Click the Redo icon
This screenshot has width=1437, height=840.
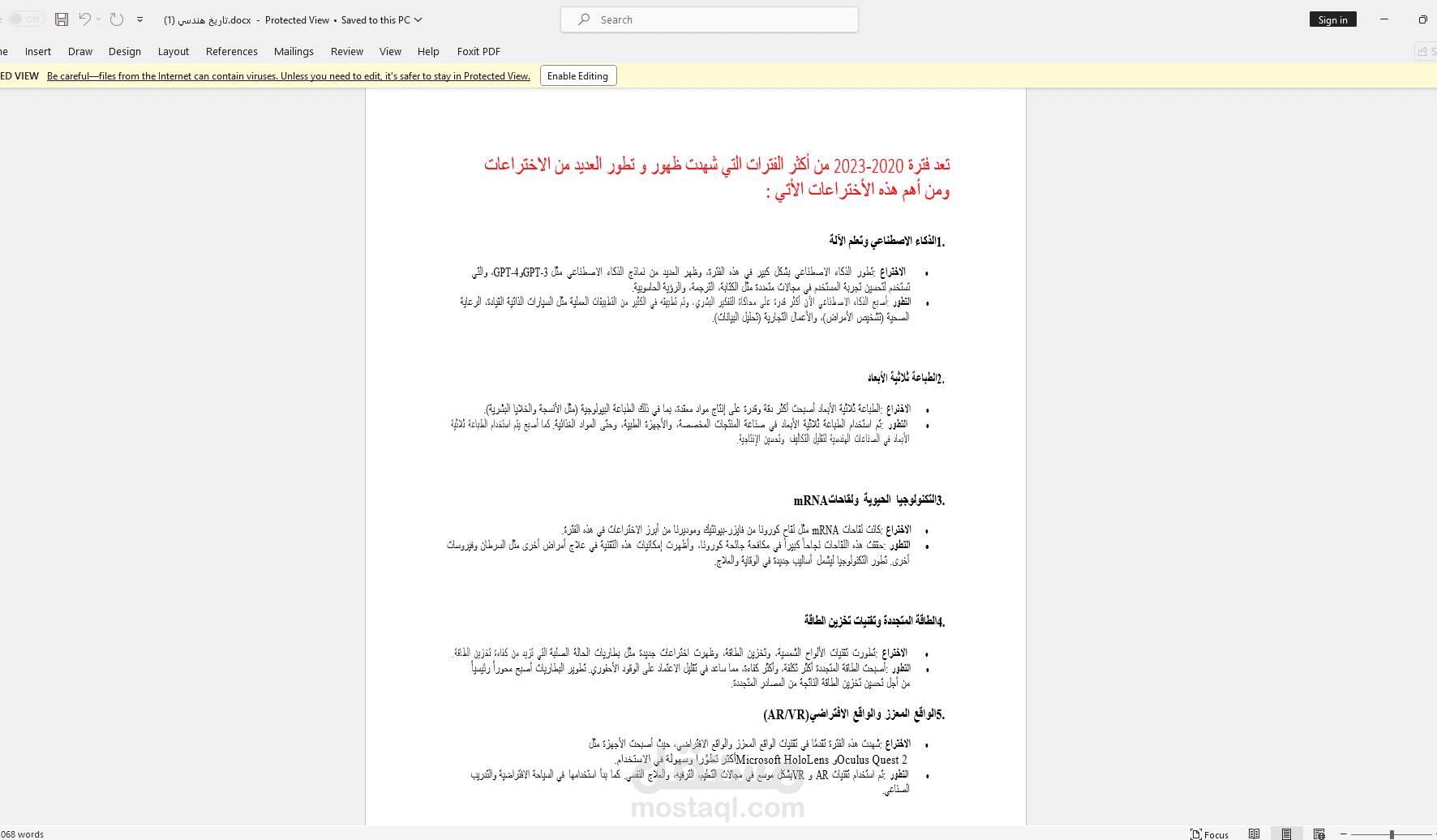pyautogui.click(x=117, y=19)
